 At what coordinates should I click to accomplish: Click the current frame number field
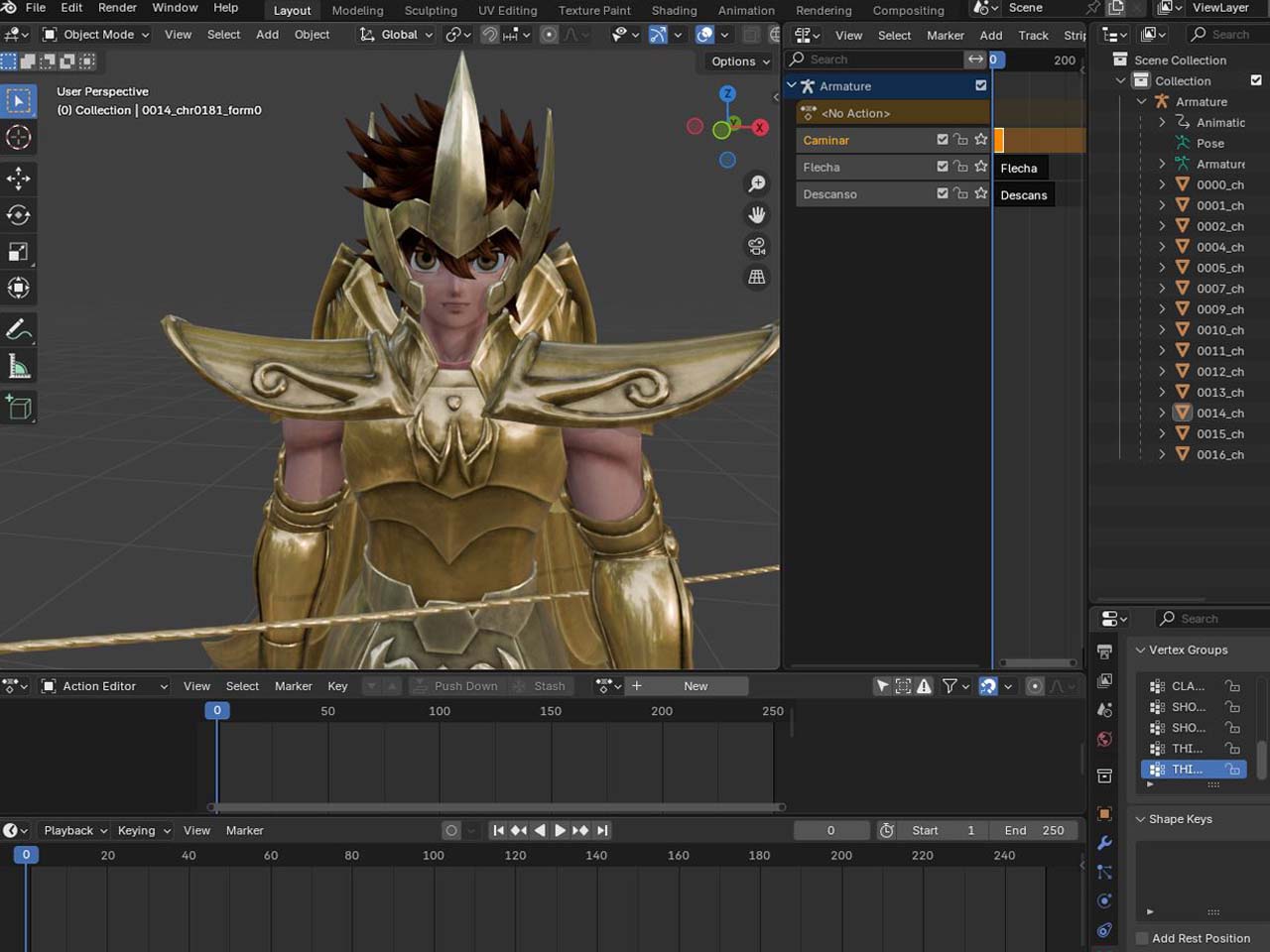tap(830, 830)
